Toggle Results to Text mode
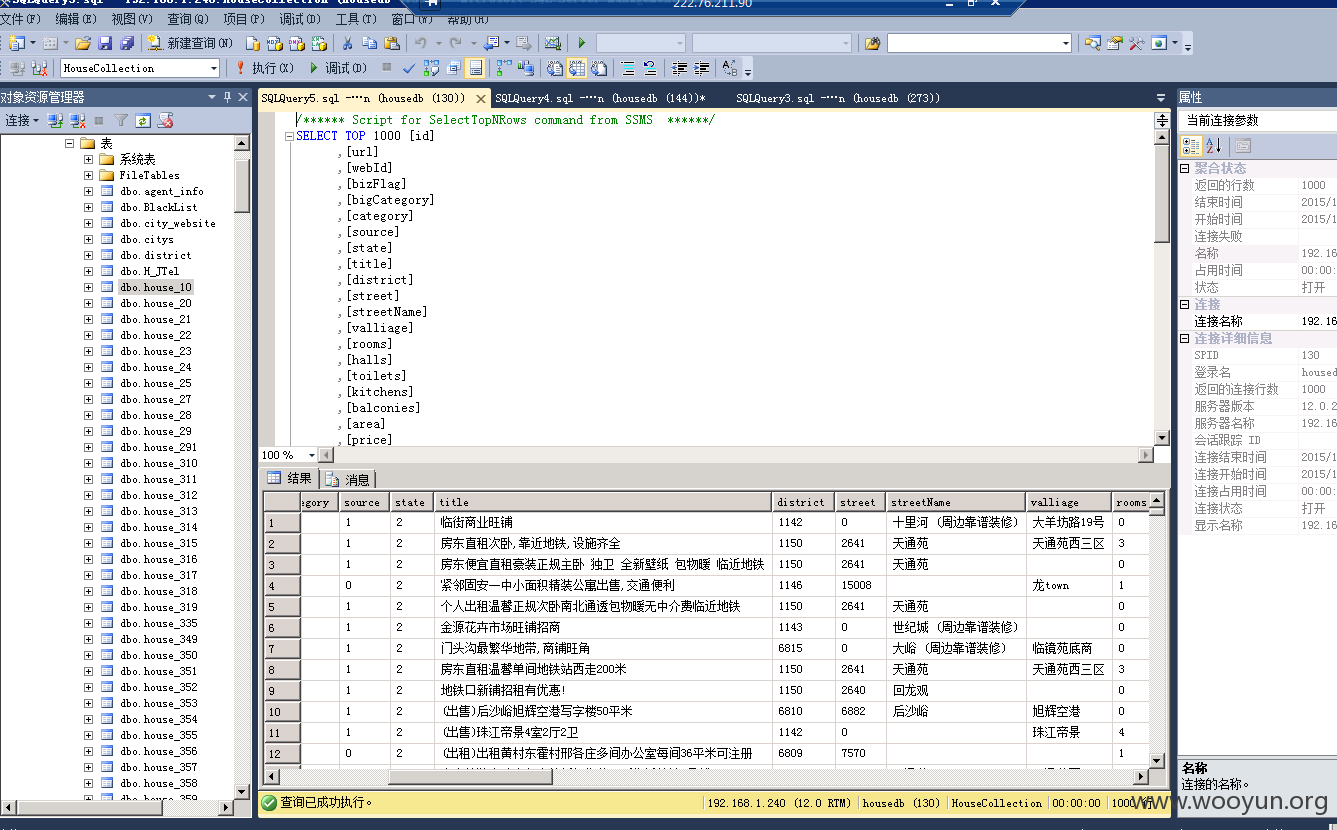 pyautogui.click(x=554, y=68)
